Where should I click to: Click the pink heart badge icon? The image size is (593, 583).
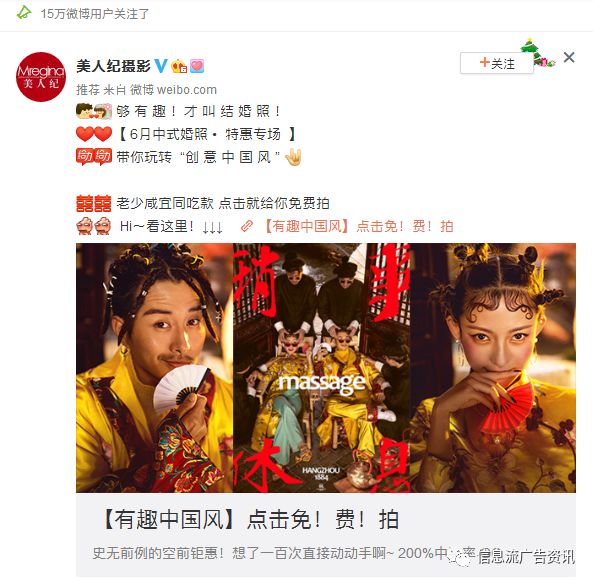(197, 66)
